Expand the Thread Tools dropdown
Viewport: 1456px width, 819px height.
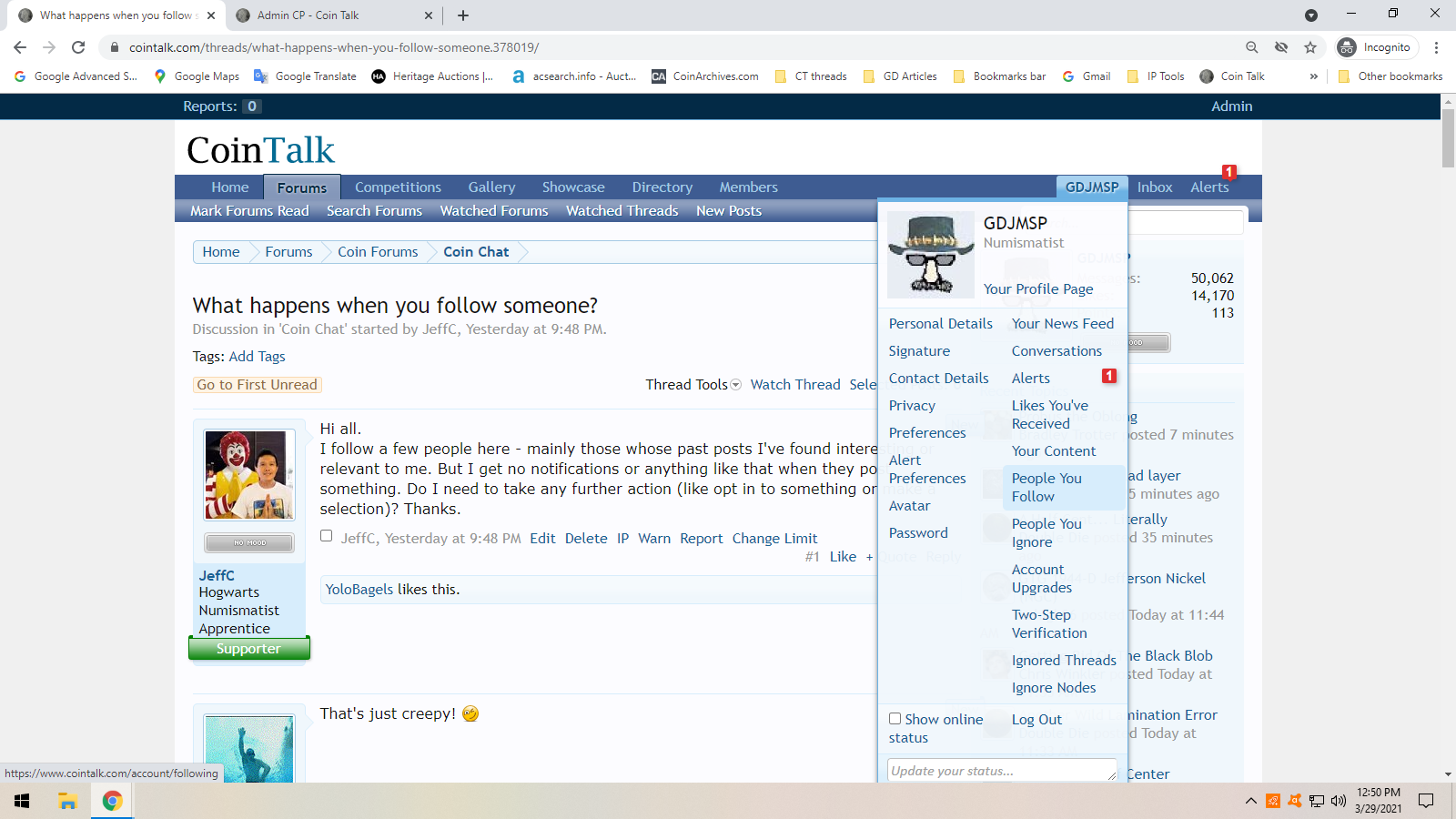click(693, 385)
